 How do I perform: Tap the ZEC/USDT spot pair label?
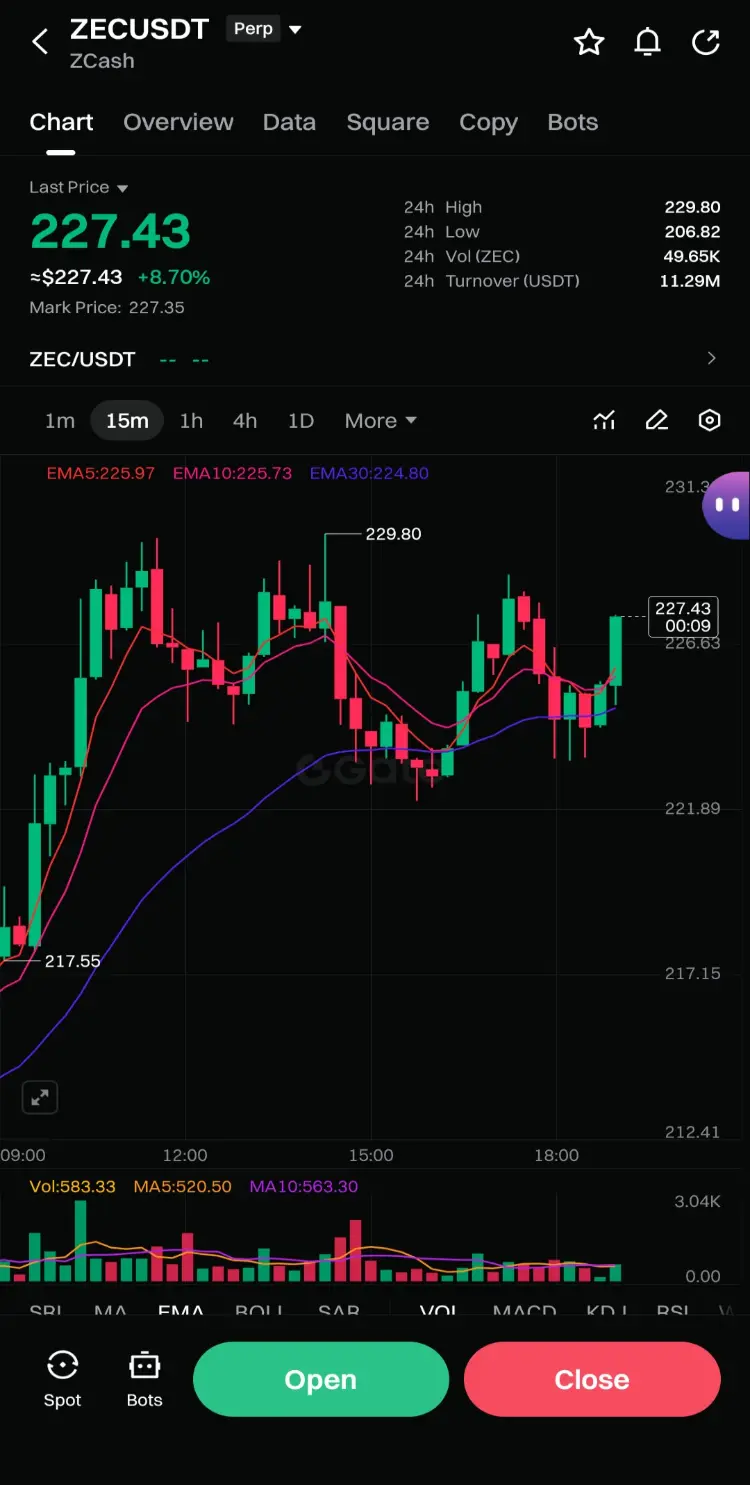tap(82, 359)
